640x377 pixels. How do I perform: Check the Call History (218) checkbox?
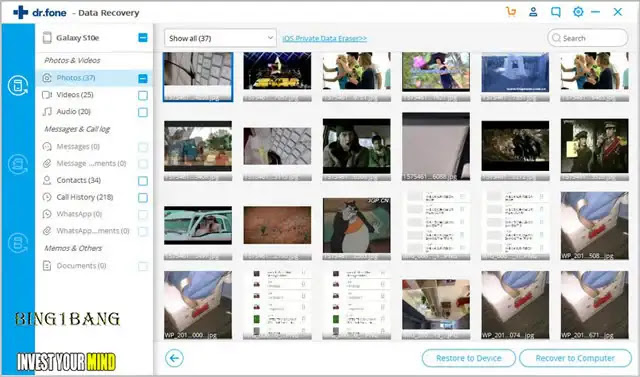pos(143,198)
